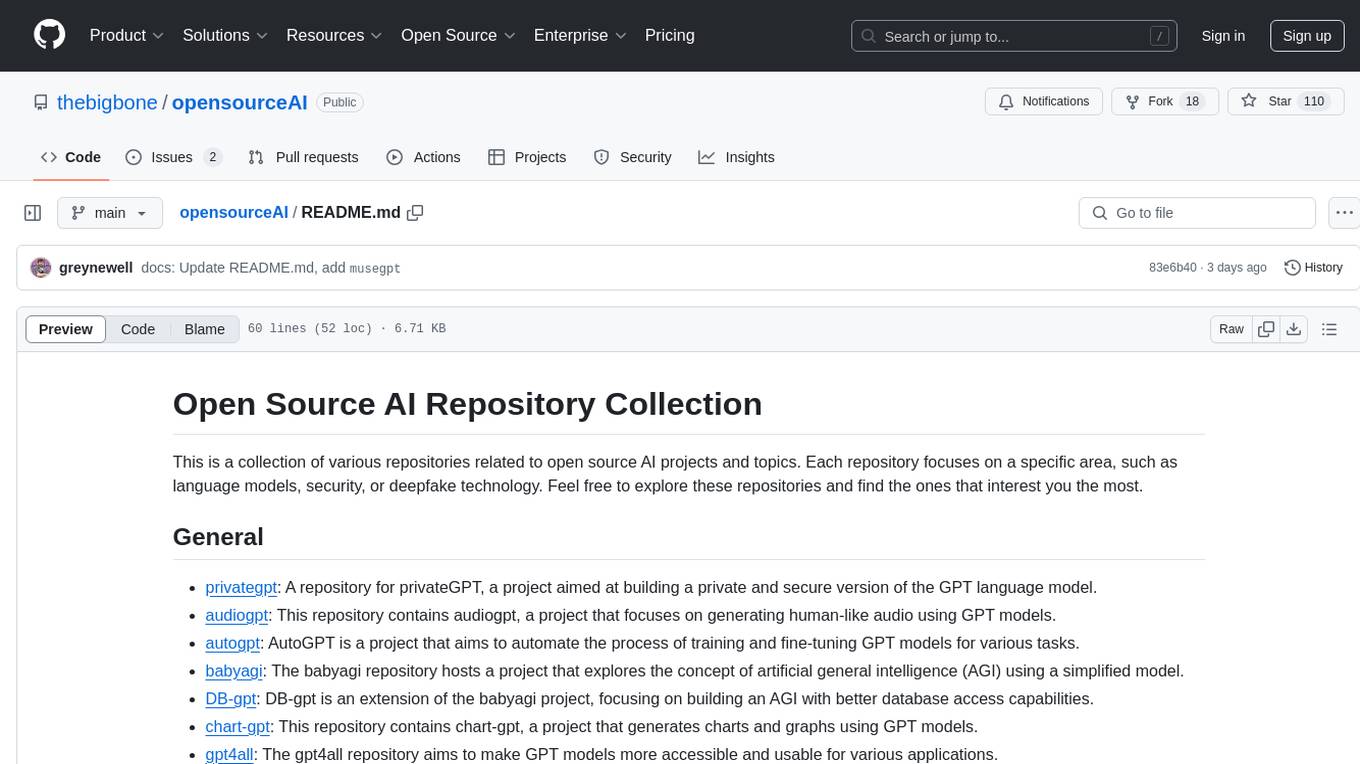This screenshot has width=1360, height=764.
Task: Collapse the file tree side panel
Action: tap(33, 213)
